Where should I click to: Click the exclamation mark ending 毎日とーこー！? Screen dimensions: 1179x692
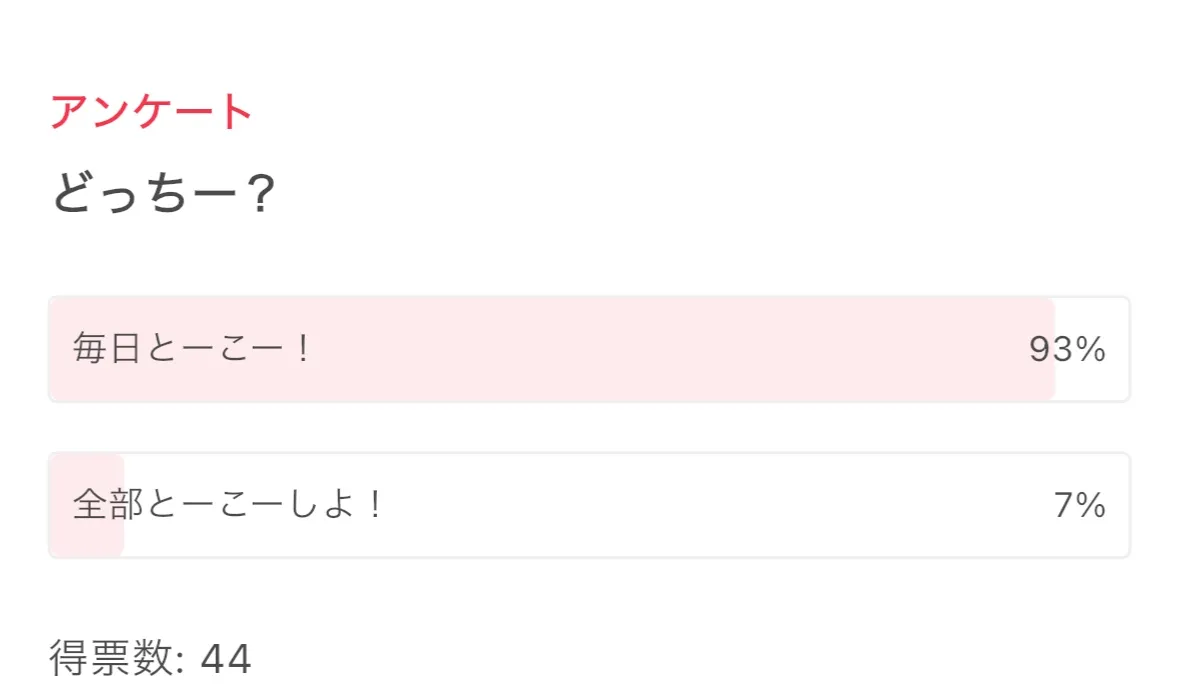303,350
